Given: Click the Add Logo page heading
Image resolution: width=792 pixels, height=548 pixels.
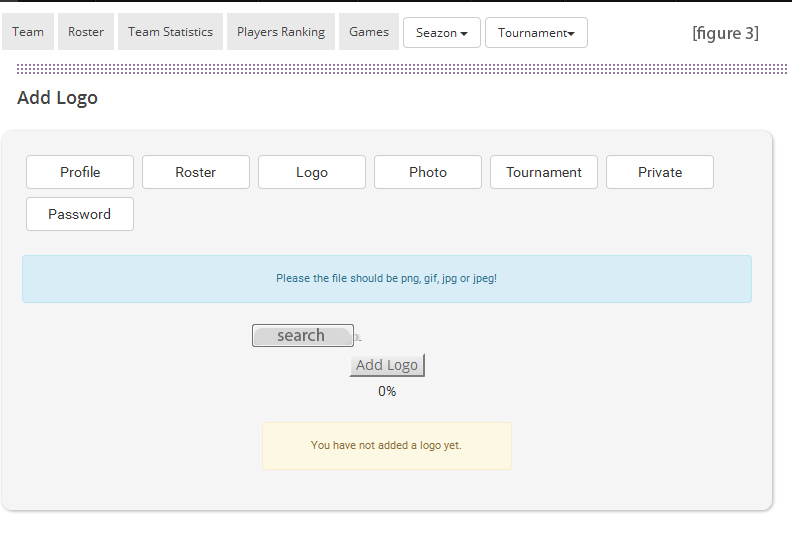Looking at the screenshot, I should [x=58, y=98].
